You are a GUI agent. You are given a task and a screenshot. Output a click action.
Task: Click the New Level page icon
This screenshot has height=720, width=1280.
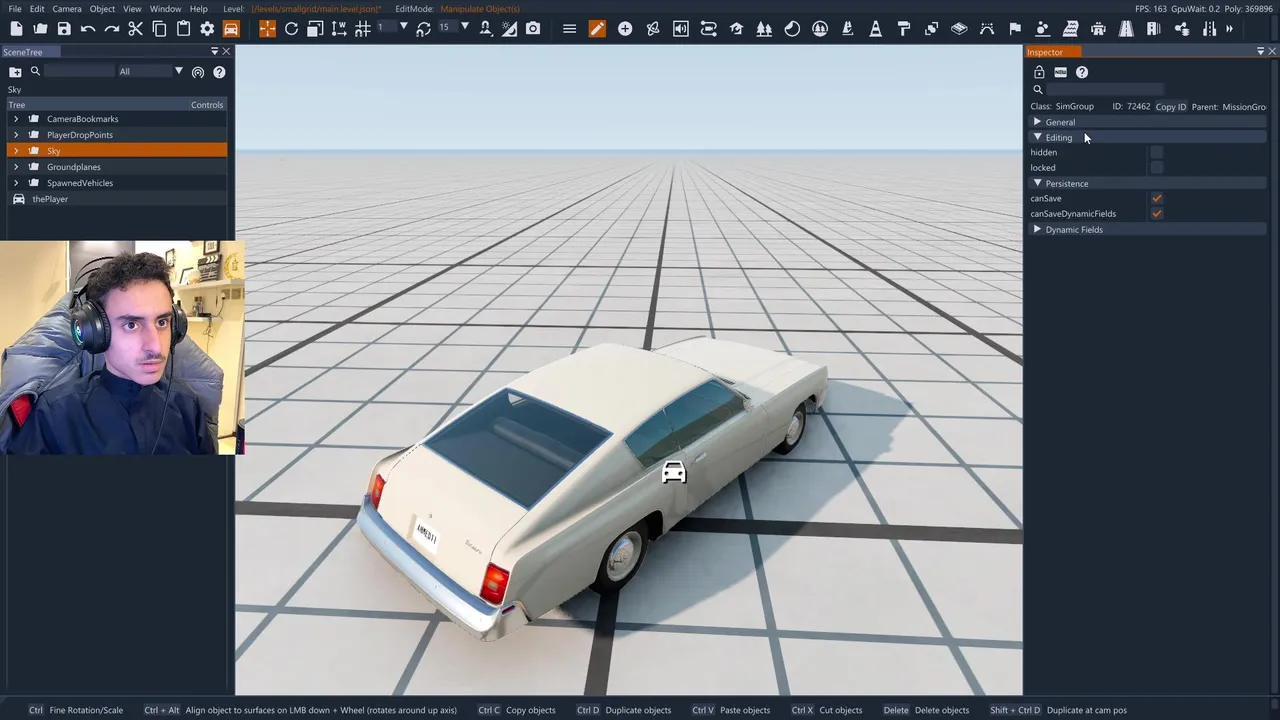pos(16,29)
